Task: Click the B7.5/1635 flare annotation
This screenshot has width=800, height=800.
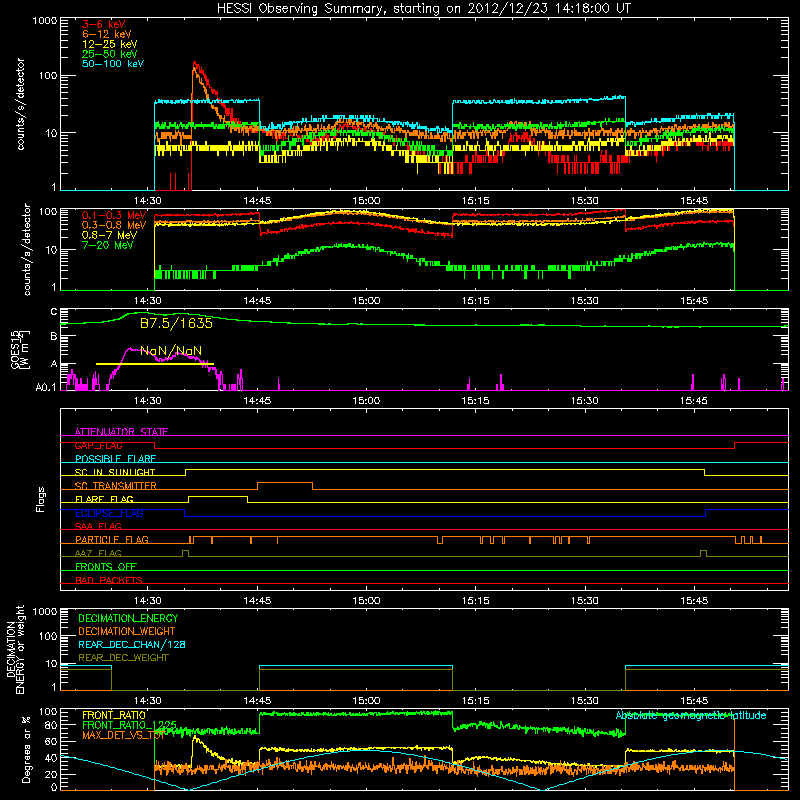Action: (176, 323)
